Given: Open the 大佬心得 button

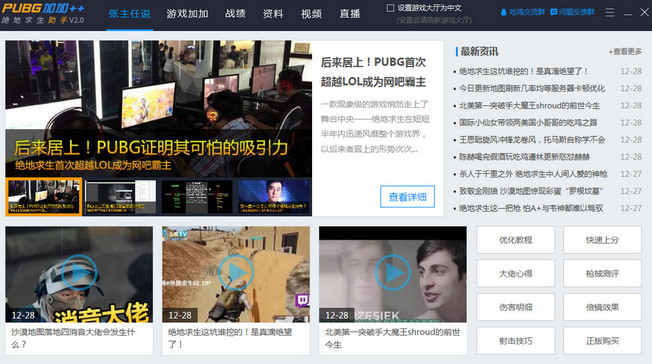Looking at the screenshot, I should click(x=516, y=274).
